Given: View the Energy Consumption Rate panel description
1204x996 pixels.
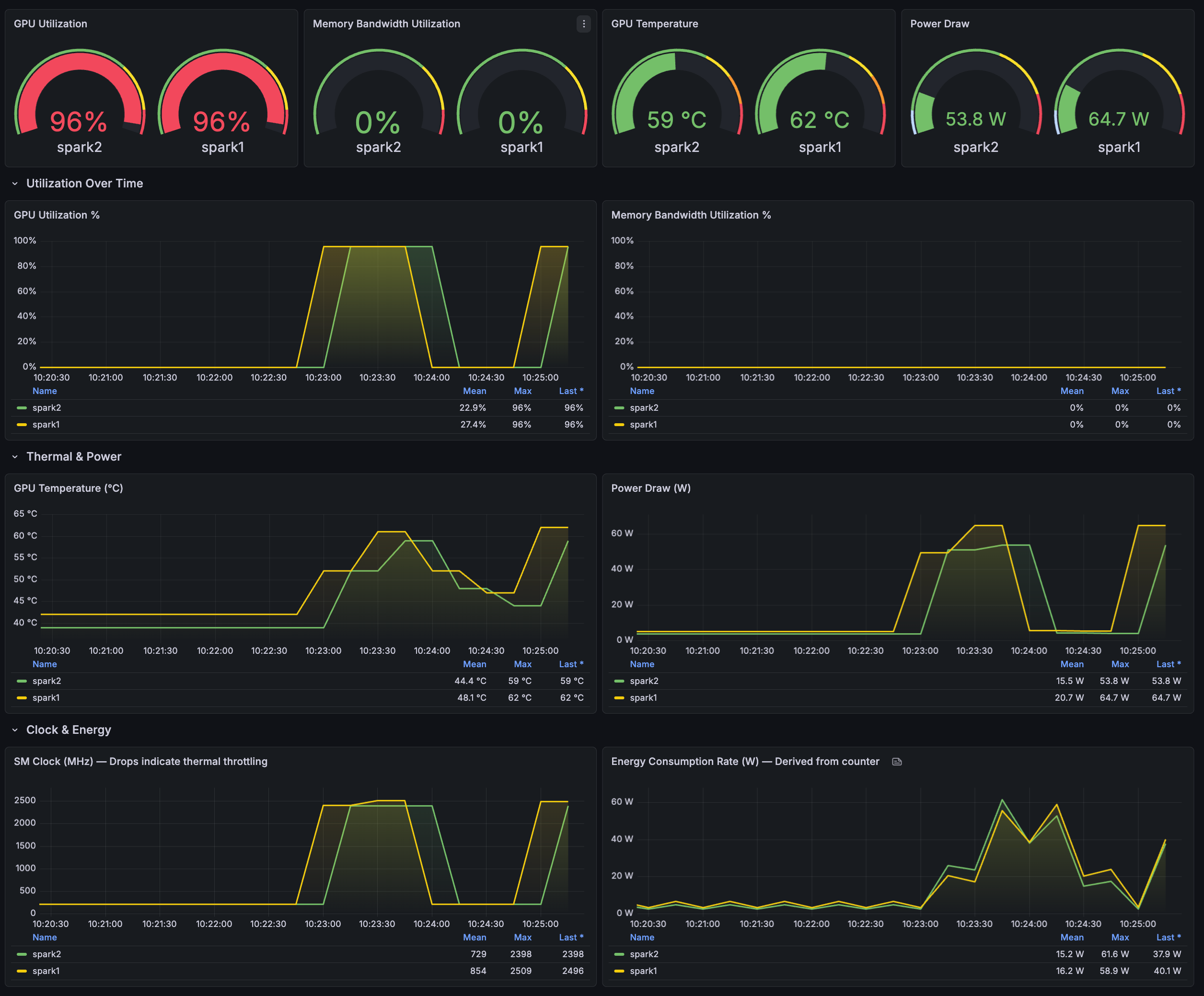Looking at the screenshot, I should [897, 762].
